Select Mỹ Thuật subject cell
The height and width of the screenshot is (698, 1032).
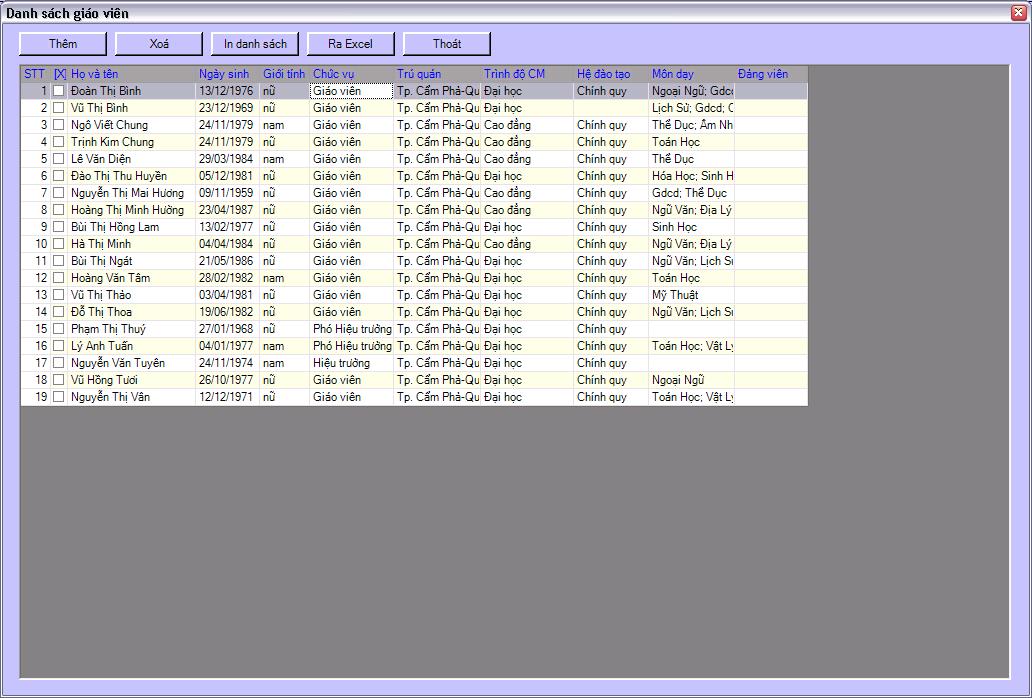pos(692,295)
